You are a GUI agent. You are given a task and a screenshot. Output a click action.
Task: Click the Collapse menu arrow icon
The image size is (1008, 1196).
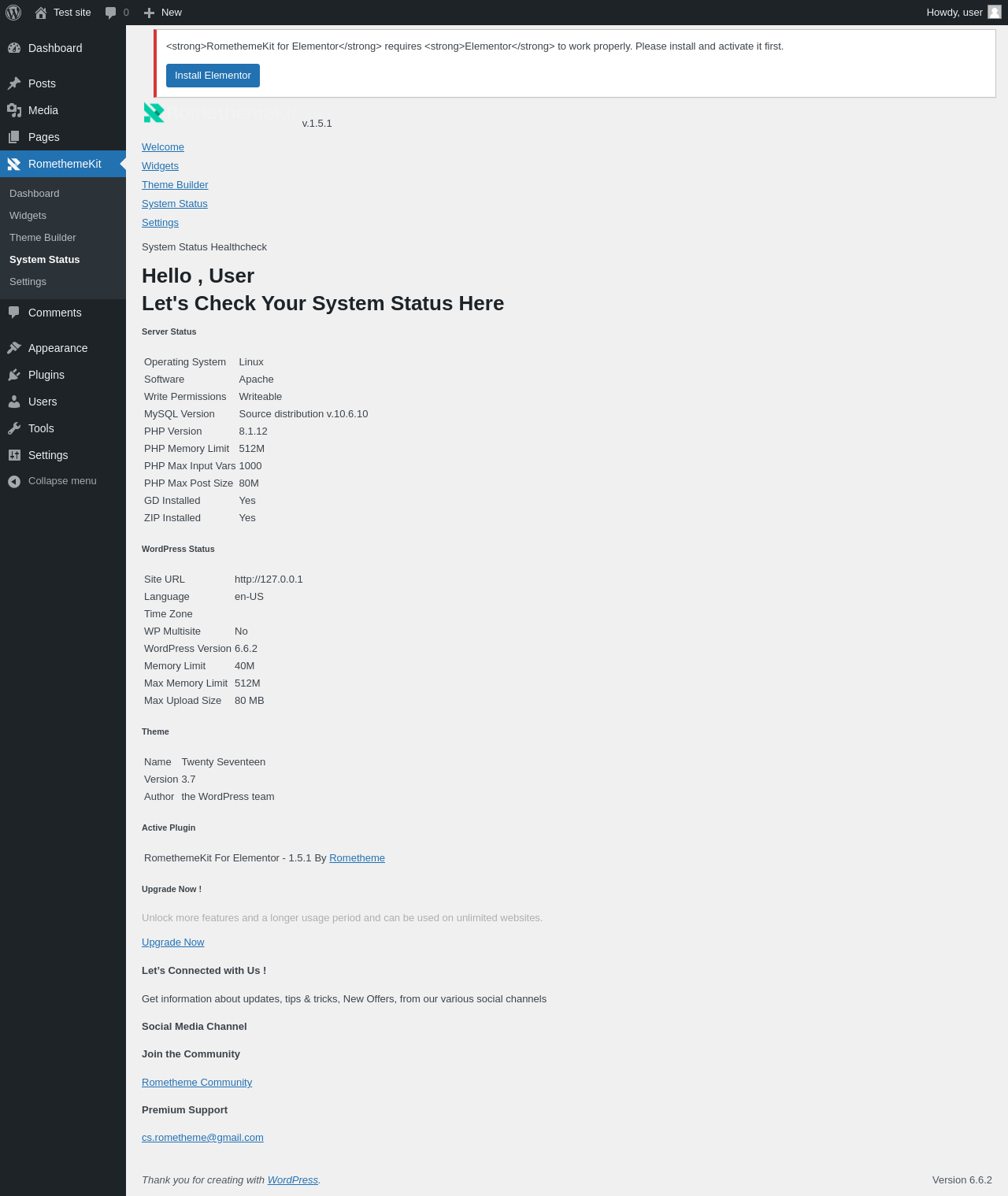(14, 481)
